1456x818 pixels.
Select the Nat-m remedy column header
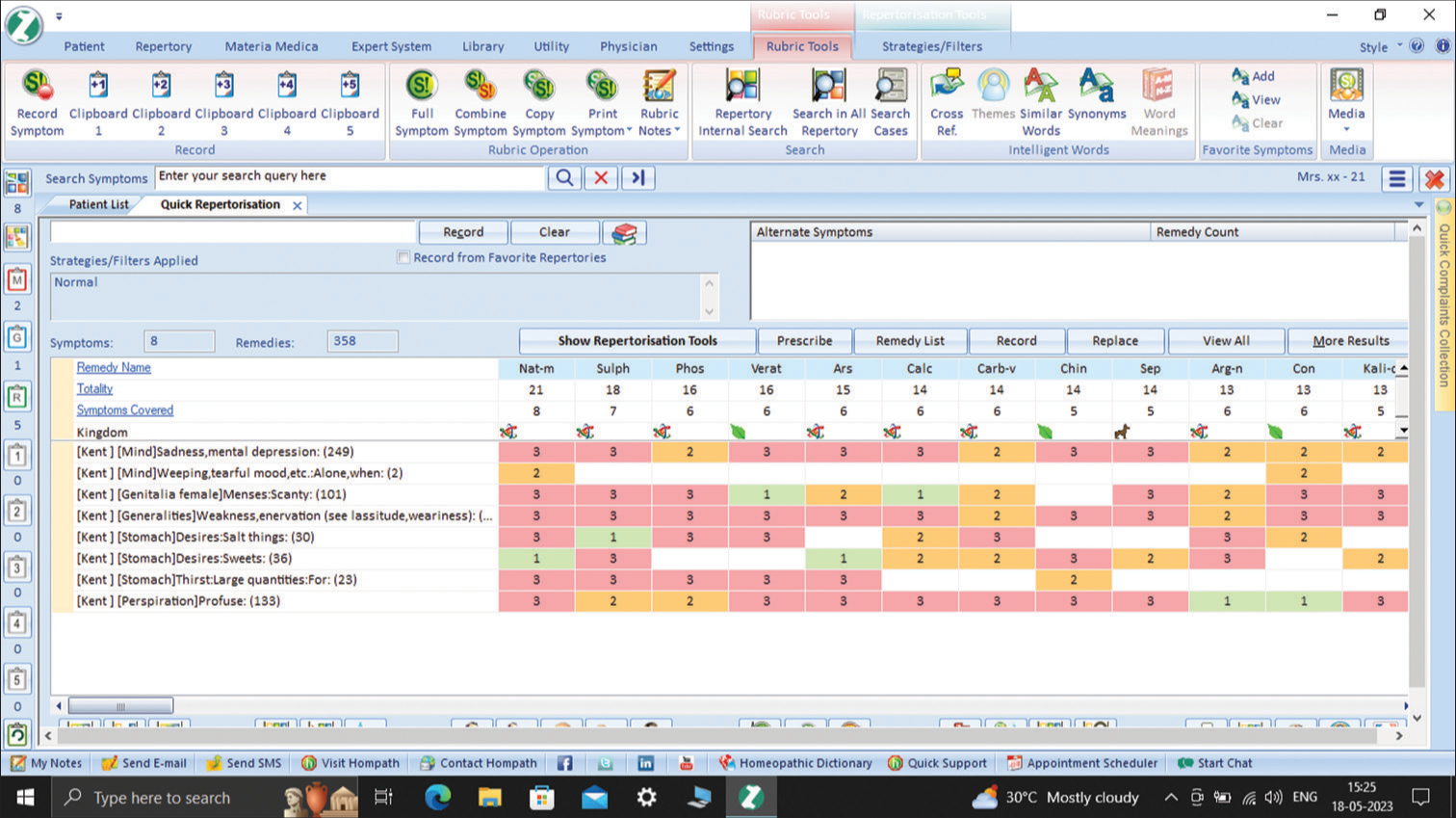click(x=536, y=368)
